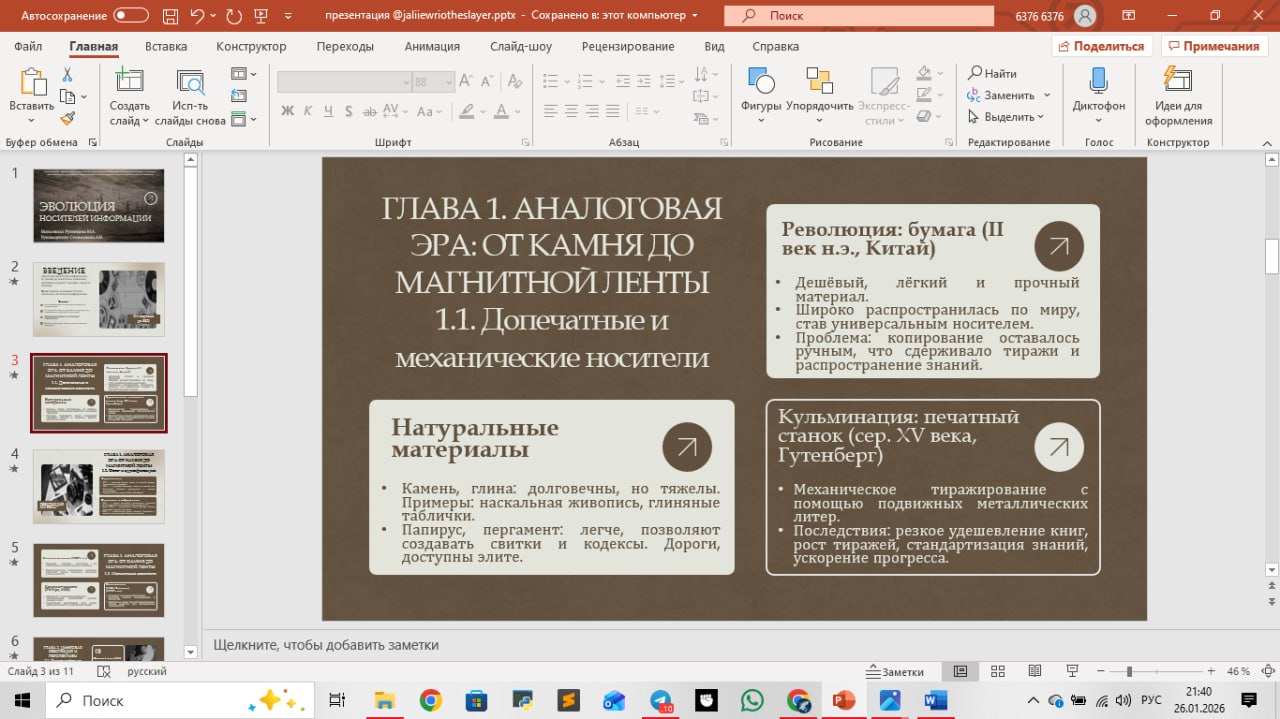
Task: Click the Создать слайд icon
Action: click(129, 83)
